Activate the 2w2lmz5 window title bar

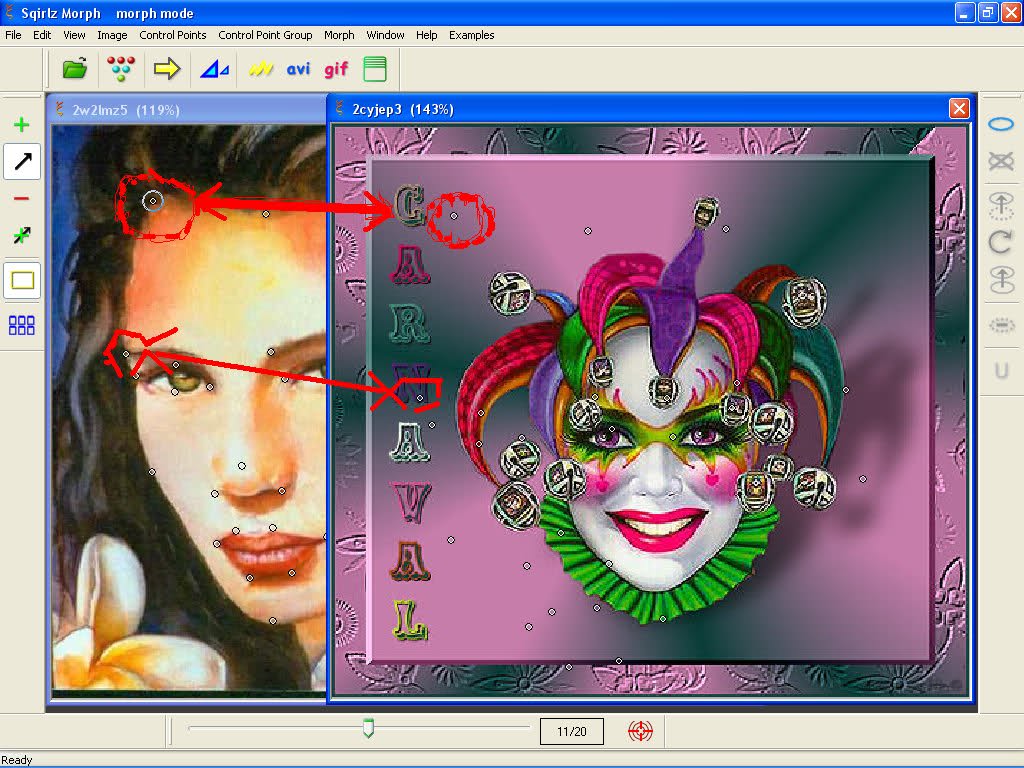pyautogui.click(x=187, y=110)
